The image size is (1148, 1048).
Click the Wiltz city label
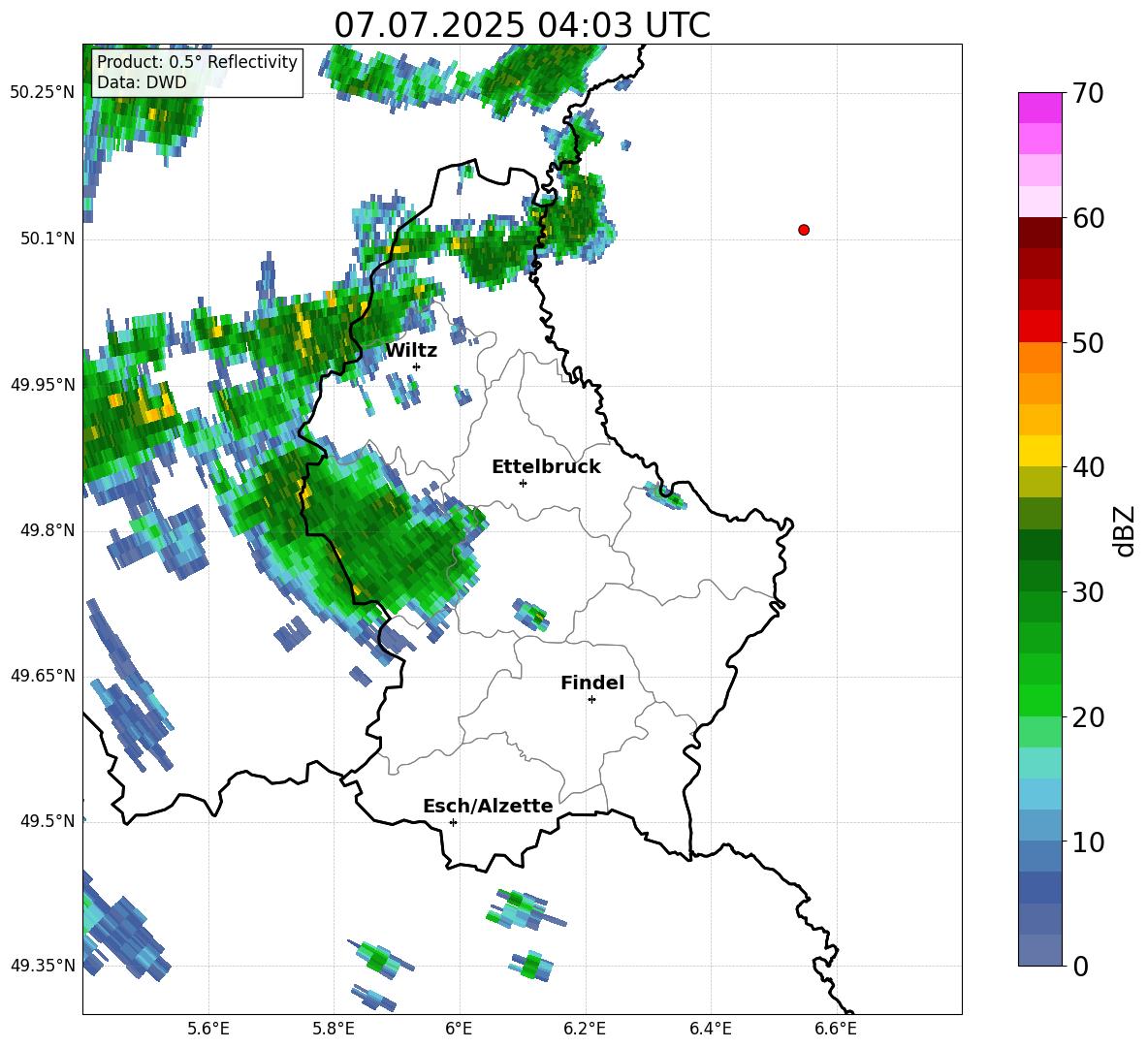(x=411, y=350)
